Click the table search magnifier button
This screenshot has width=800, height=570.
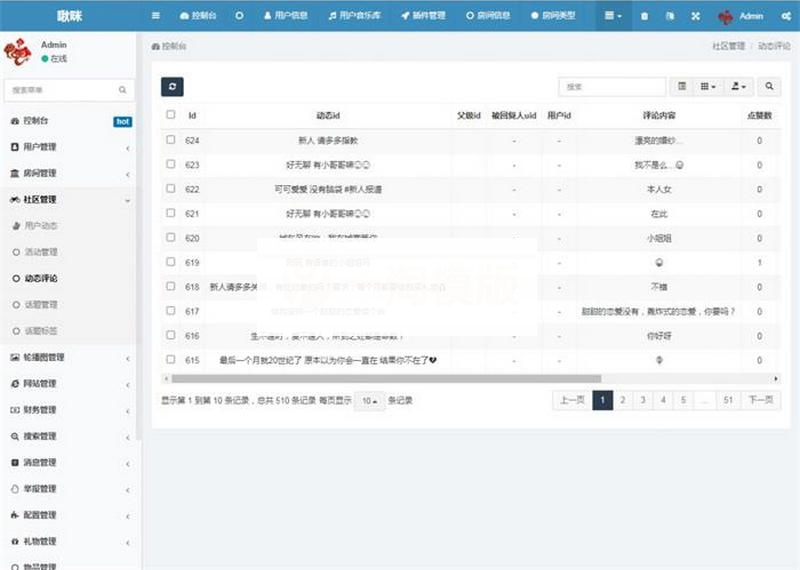pos(769,87)
